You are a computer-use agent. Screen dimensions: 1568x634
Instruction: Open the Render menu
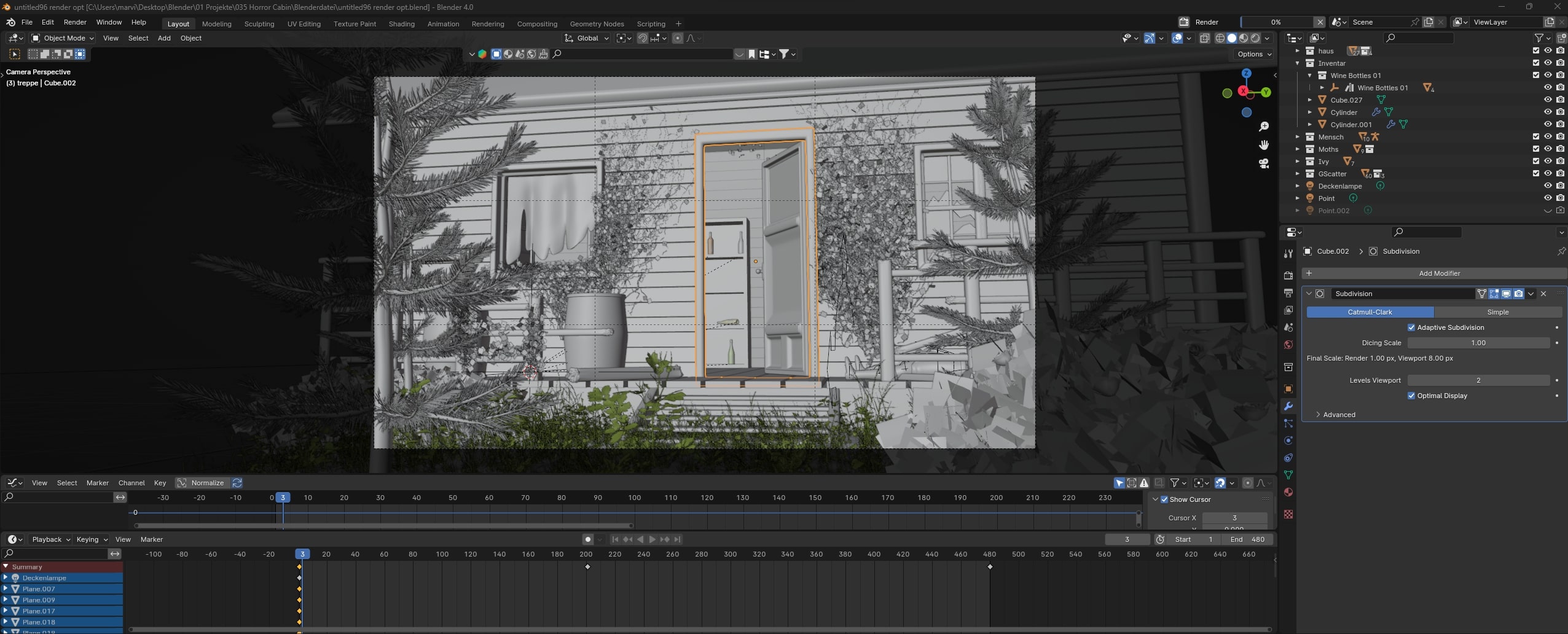[x=75, y=22]
